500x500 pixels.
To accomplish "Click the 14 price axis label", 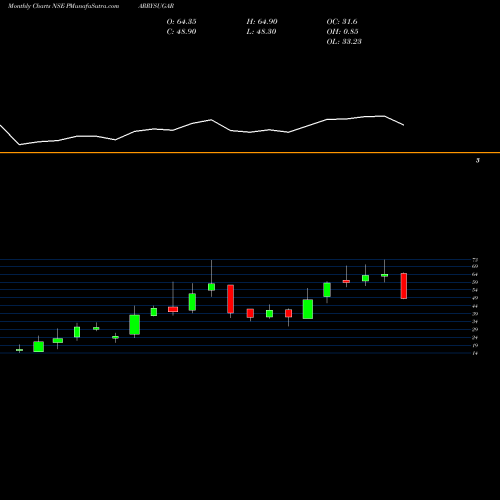I will click(475, 353).
